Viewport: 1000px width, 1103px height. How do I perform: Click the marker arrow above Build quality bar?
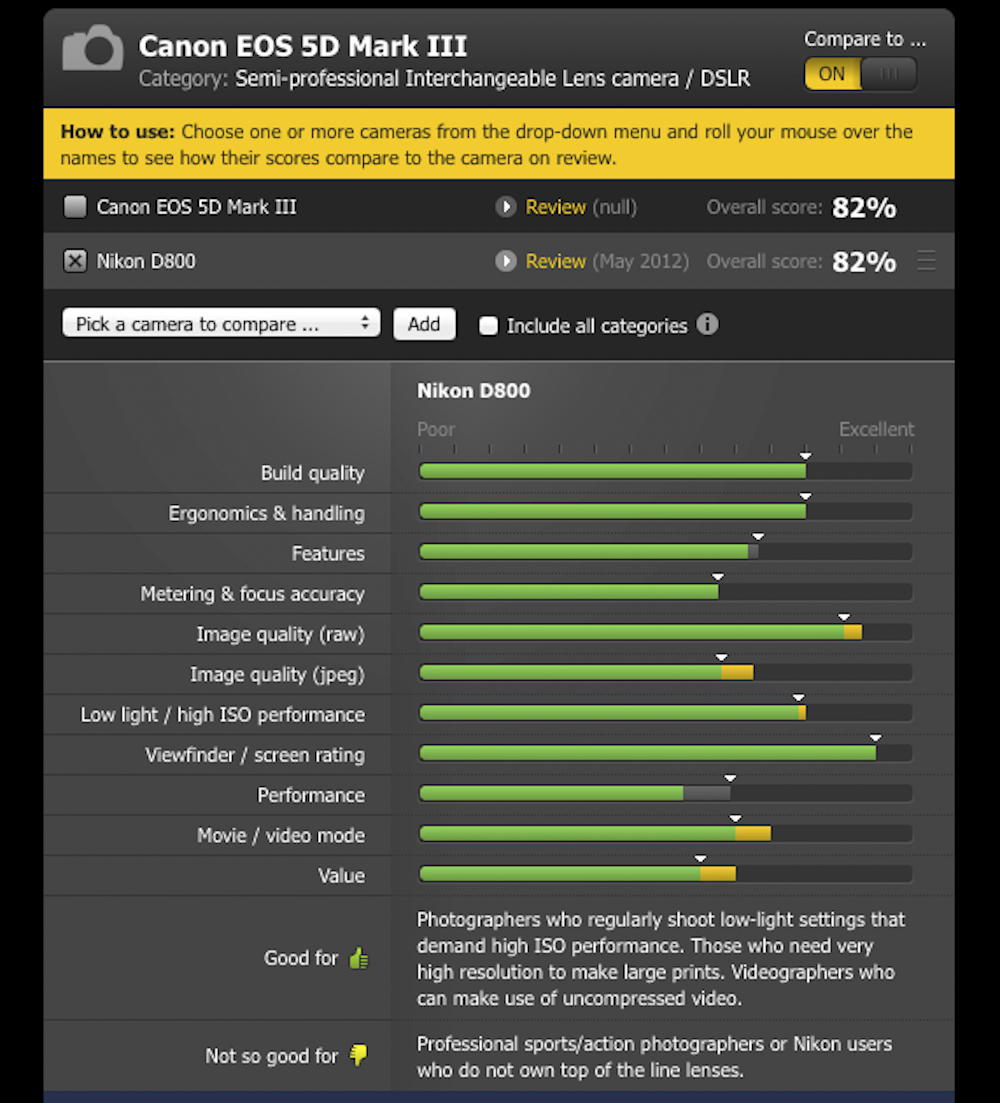tap(806, 456)
